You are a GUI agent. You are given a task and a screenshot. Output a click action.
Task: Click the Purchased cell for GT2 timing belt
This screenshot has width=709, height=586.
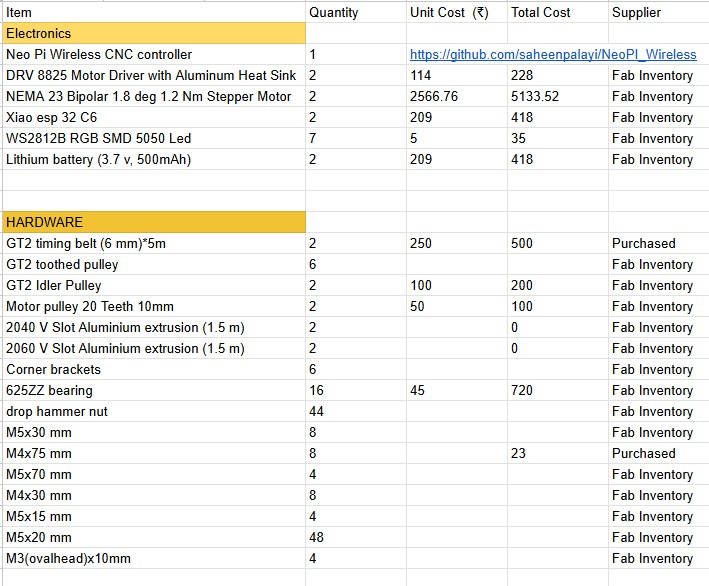pos(659,243)
